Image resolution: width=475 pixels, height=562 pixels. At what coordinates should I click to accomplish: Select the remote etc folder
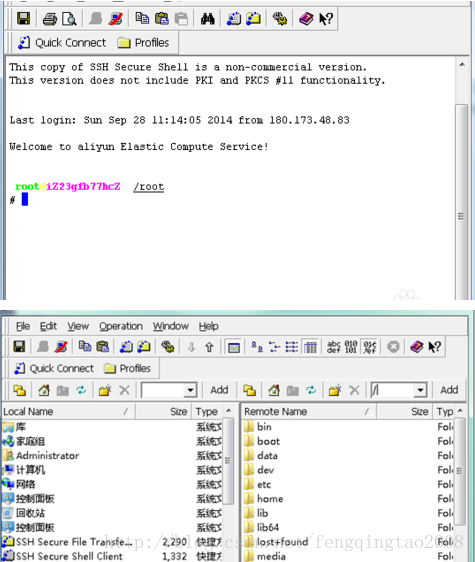(257, 485)
